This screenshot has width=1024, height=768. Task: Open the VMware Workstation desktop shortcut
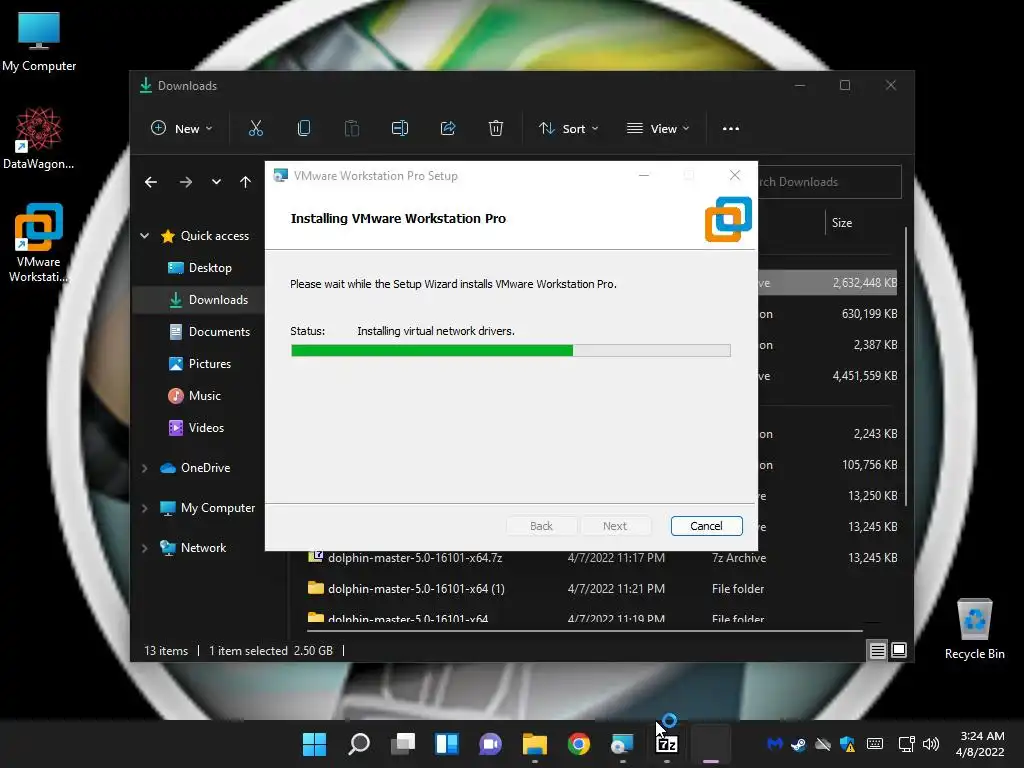click(39, 242)
